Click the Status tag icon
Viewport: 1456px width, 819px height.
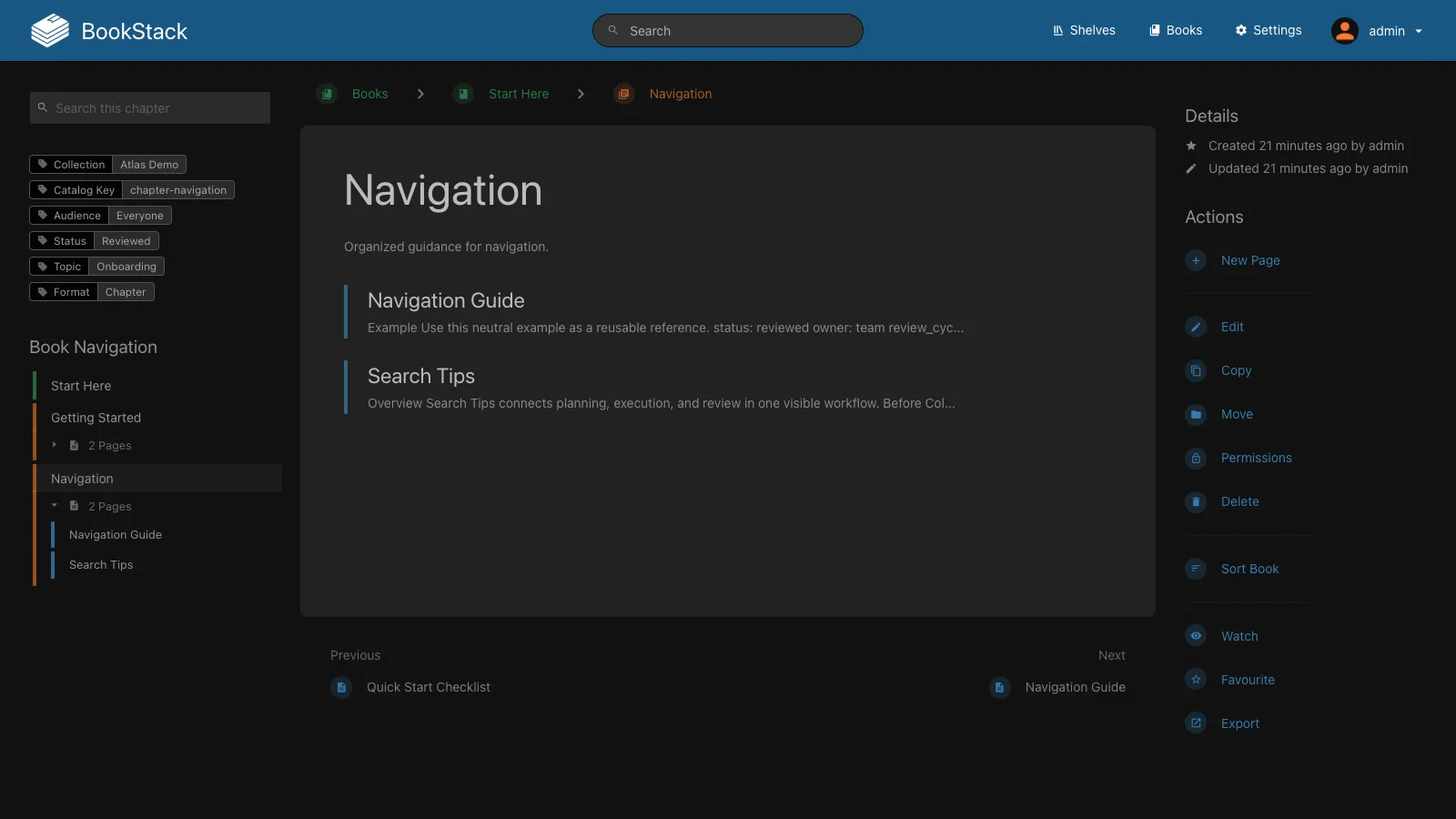click(x=42, y=241)
